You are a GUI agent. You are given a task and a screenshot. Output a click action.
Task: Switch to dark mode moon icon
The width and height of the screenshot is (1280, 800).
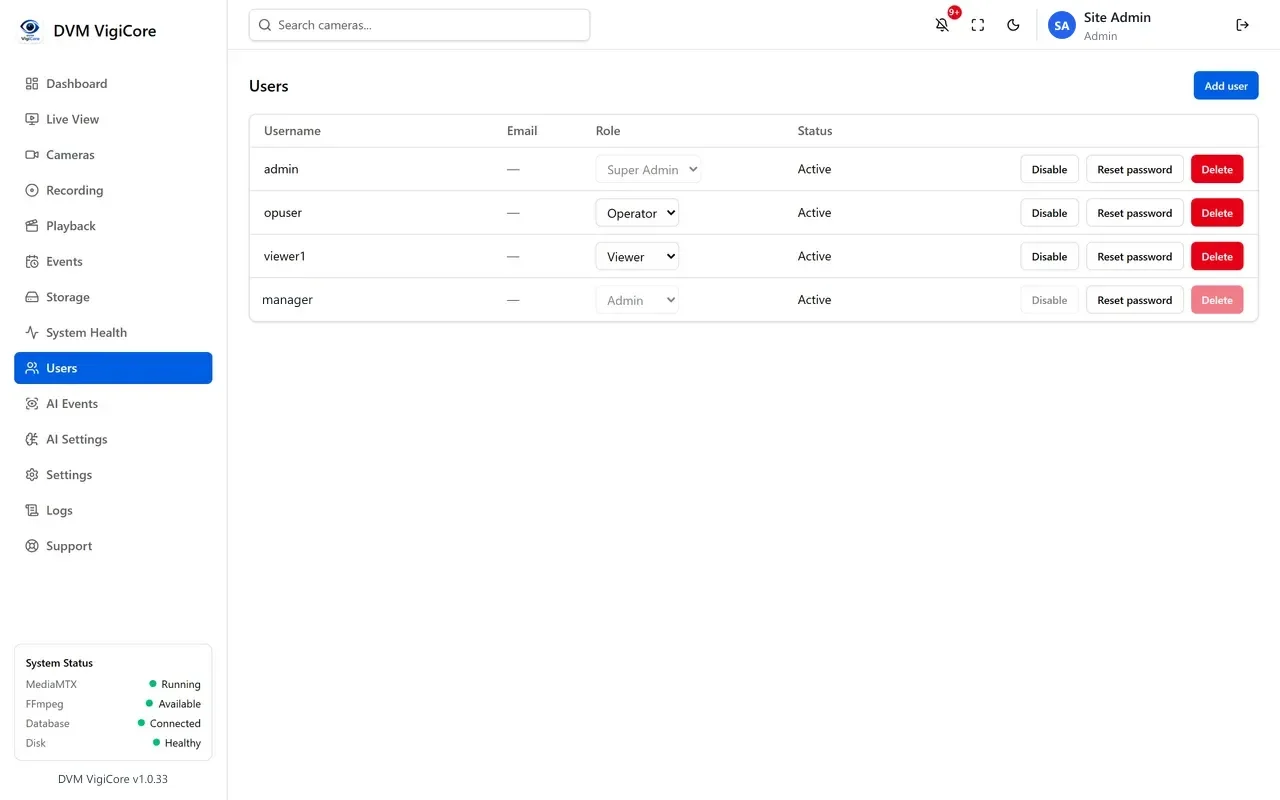coord(1013,25)
